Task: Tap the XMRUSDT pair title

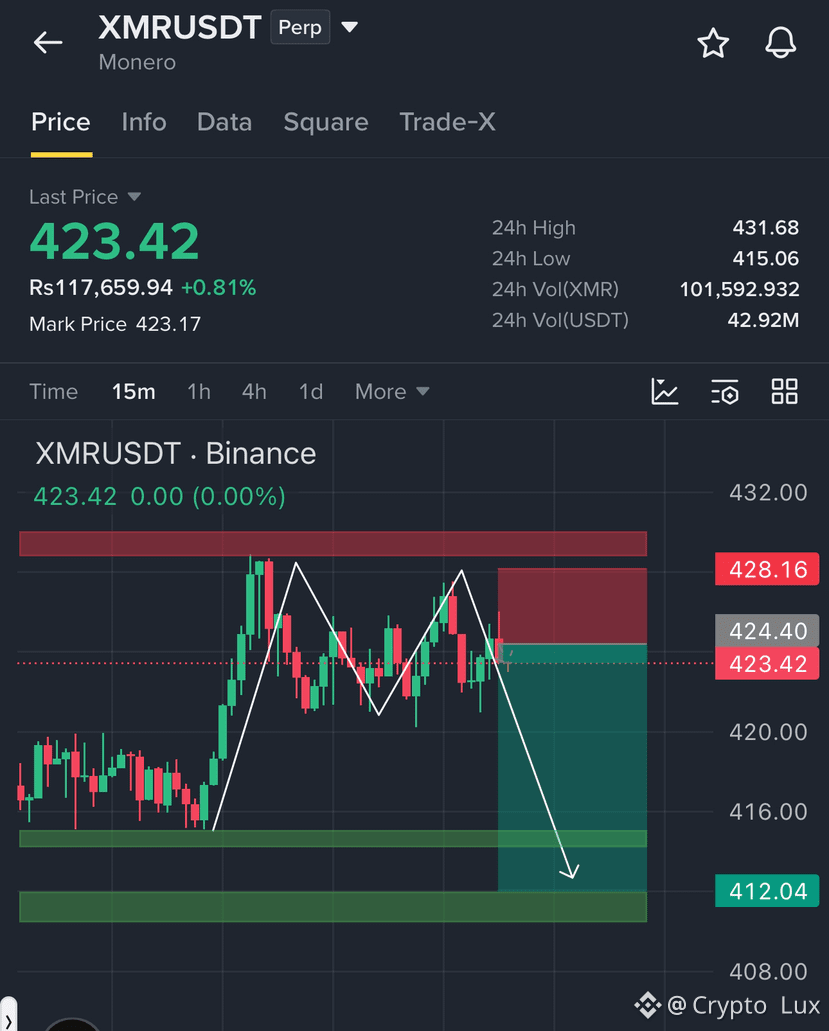Action: point(179,28)
